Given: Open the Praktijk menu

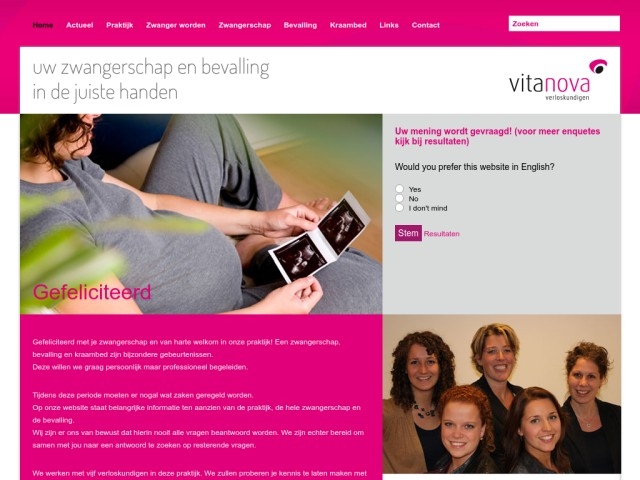Looking at the screenshot, I should pyautogui.click(x=120, y=25).
